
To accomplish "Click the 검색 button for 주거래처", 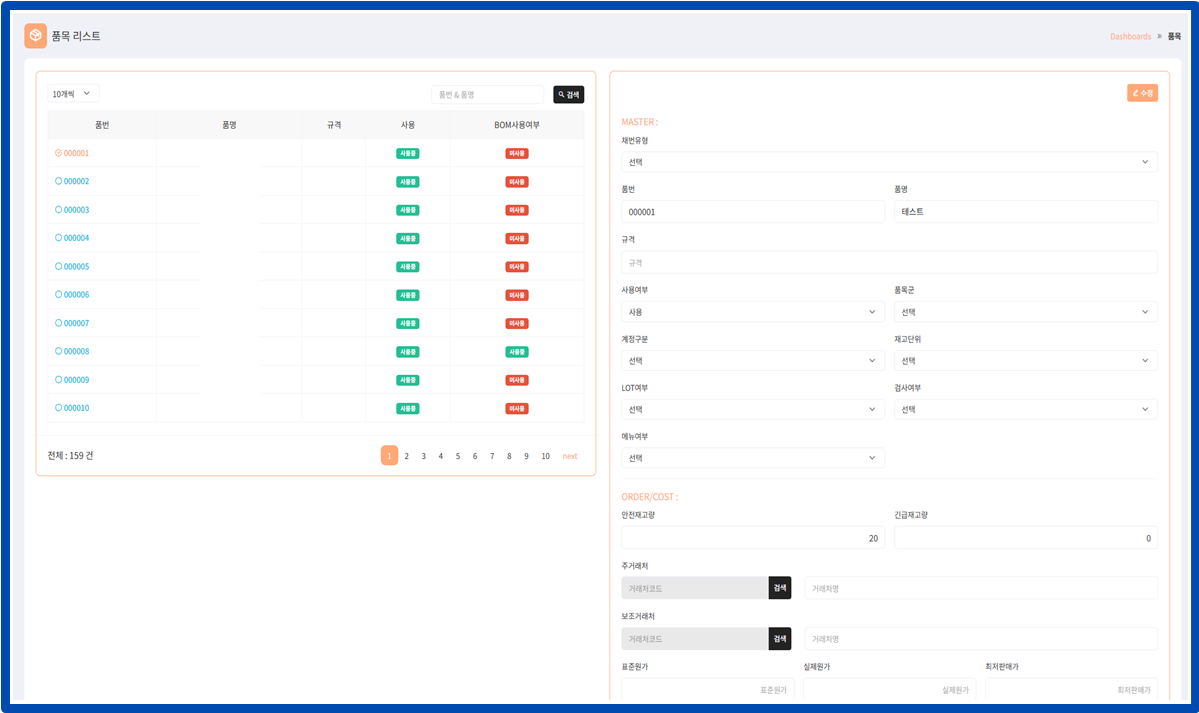I will tap(779, 588).
